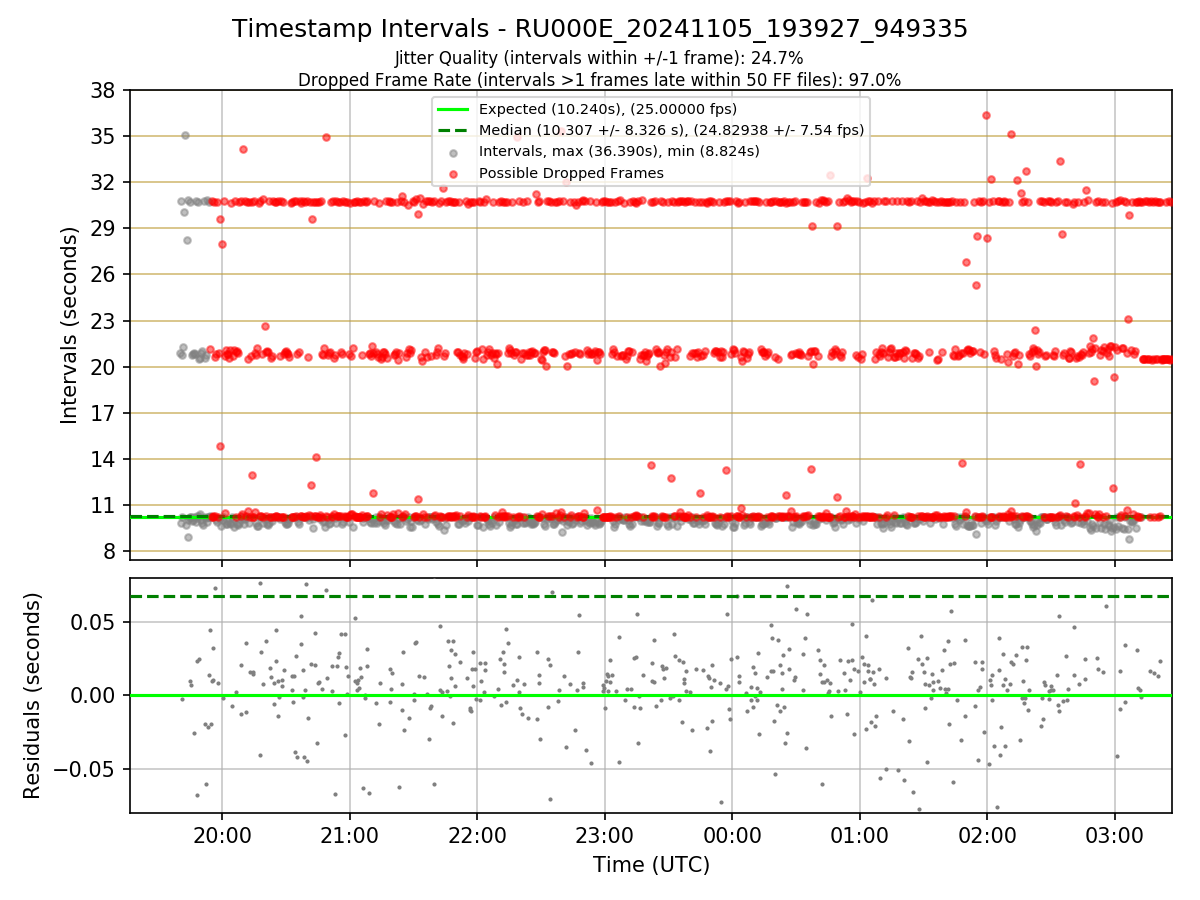Viewport: 1200px width, 900px height.
Task: Click the x-axis tick label "01:00"
Action: (x=860, y=835)
